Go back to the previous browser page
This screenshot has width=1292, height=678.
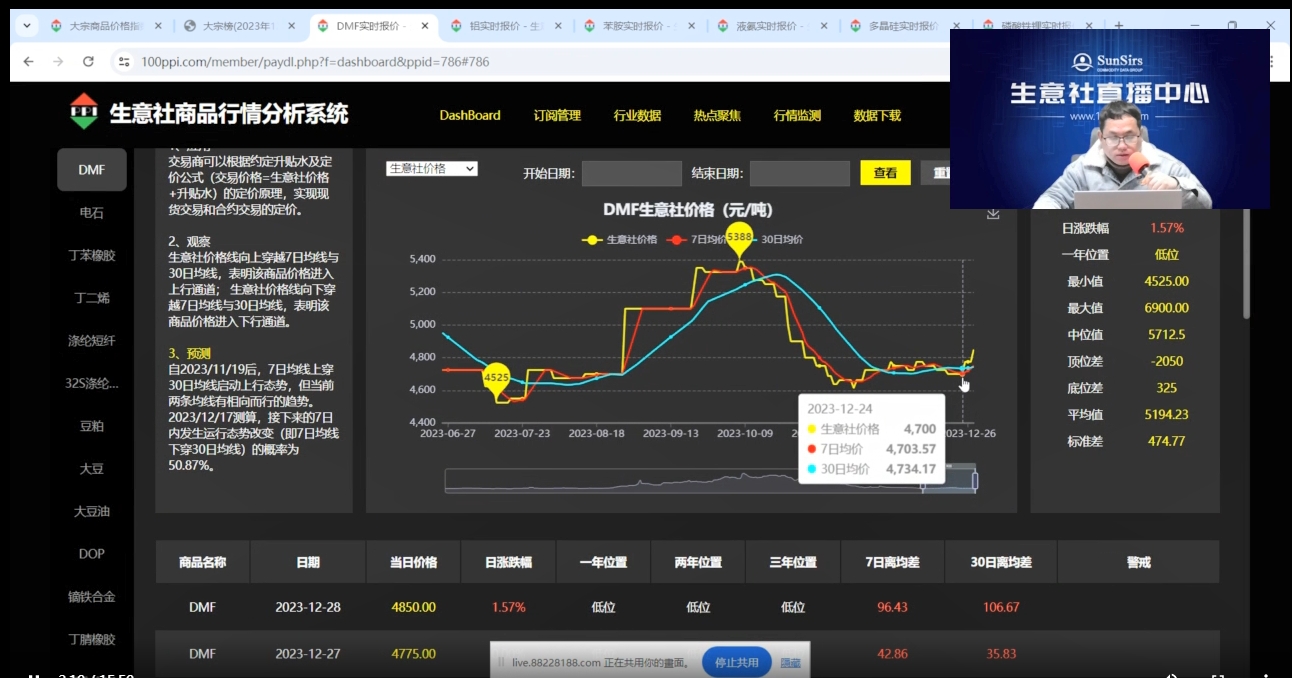tap(28, 62)
